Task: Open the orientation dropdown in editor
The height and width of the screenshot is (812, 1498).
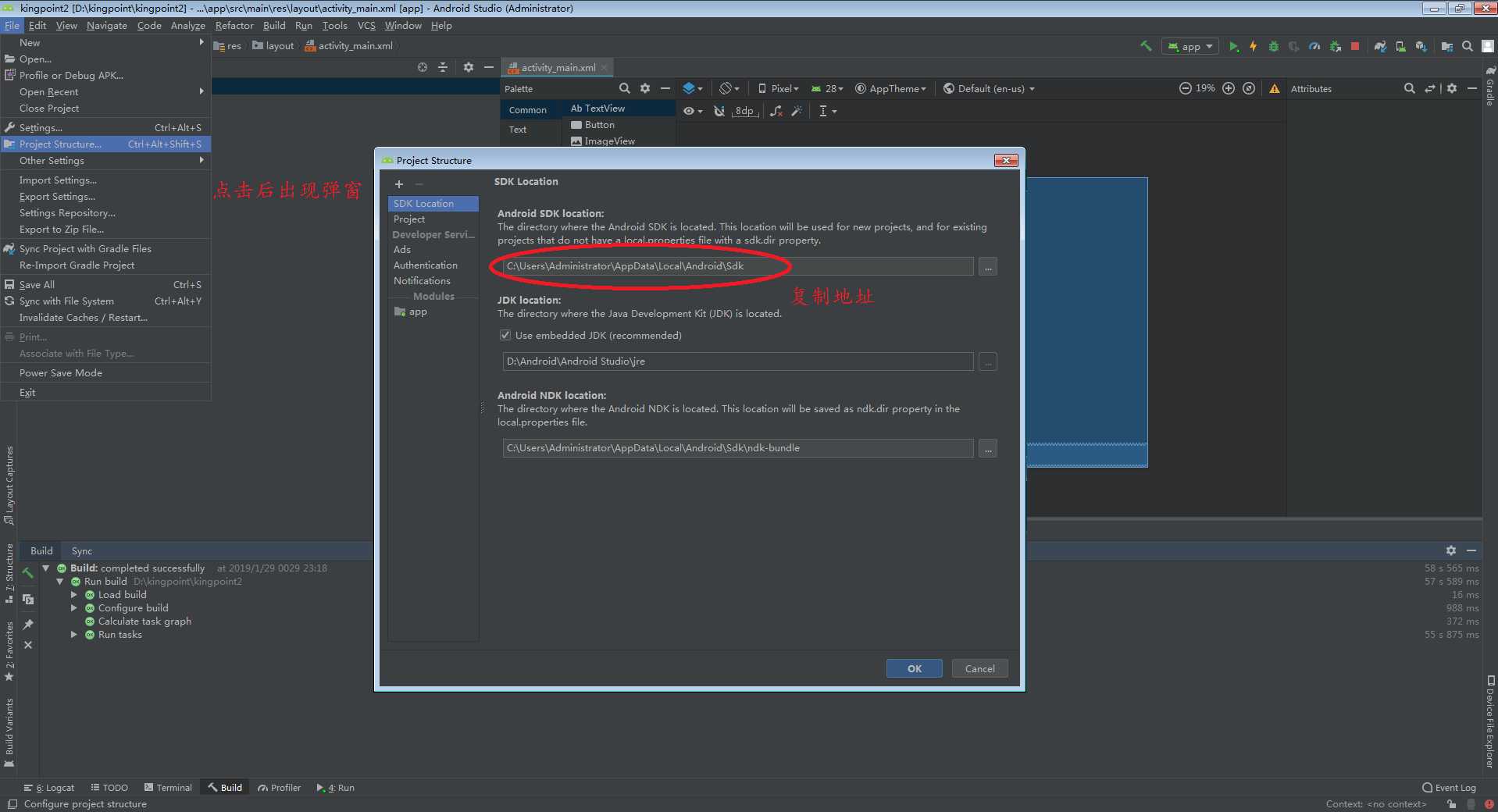Action: [x=729, y=88]
